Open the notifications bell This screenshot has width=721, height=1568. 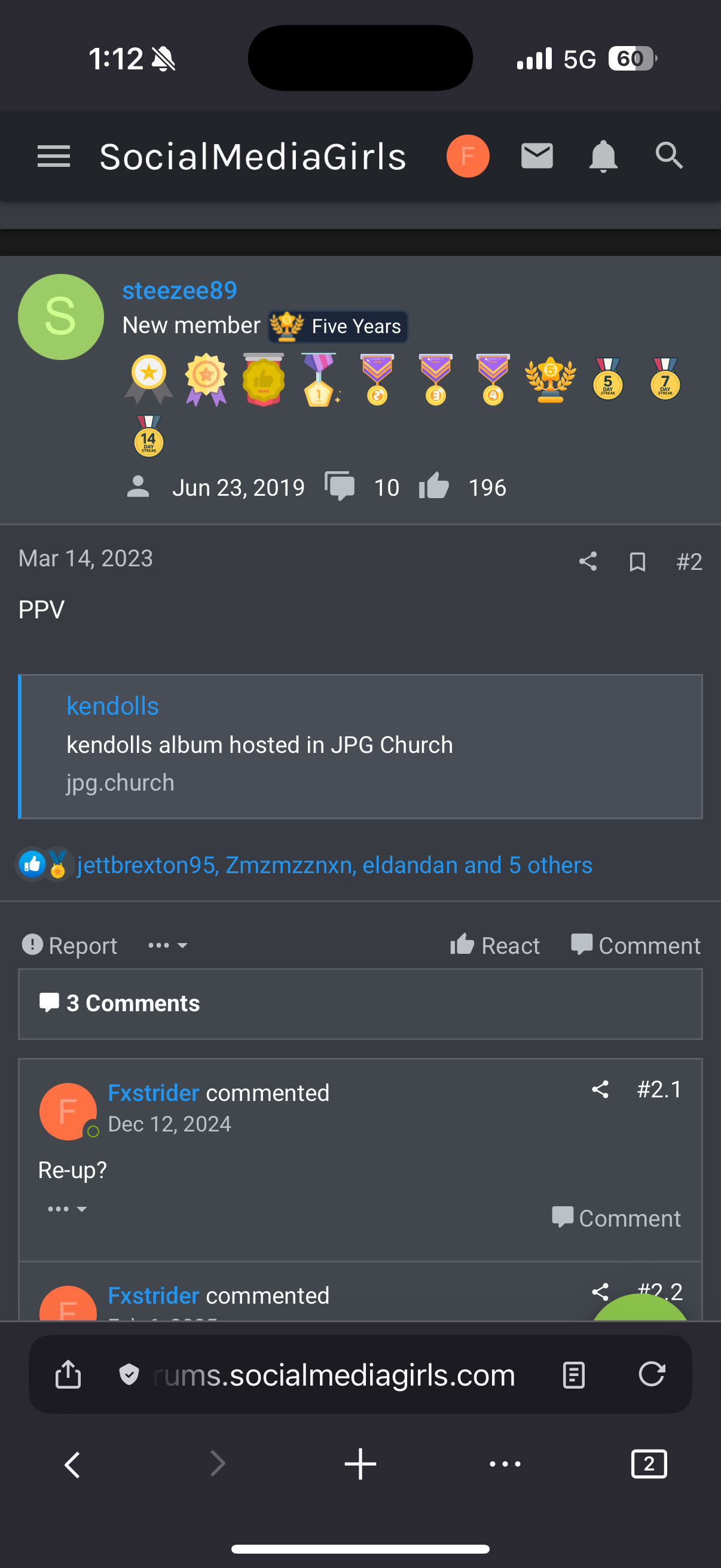pyautogui.click(x=603, y=157)
